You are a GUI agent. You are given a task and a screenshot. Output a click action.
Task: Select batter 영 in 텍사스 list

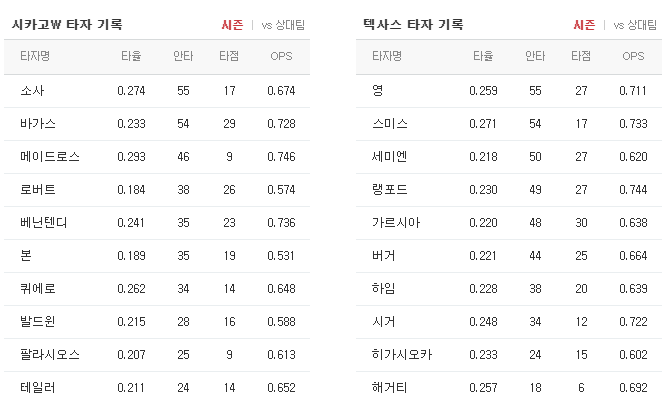(378, 90)
